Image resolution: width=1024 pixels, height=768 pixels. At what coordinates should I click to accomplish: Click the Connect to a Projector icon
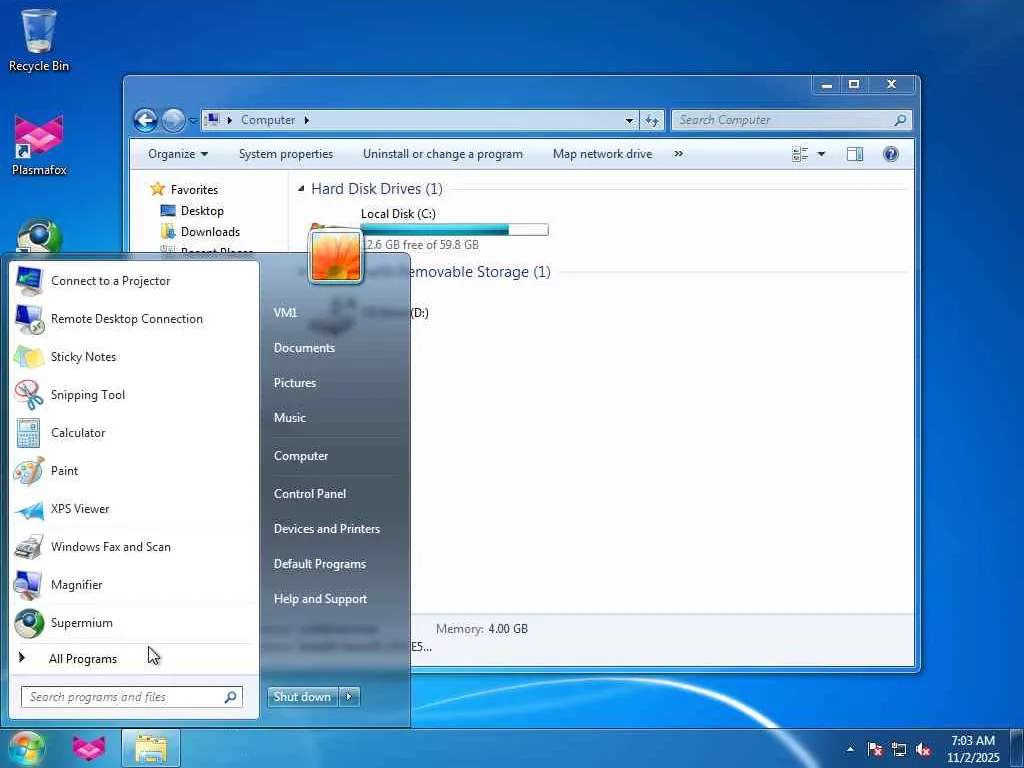pyautogui.click(x=29, y=281)
